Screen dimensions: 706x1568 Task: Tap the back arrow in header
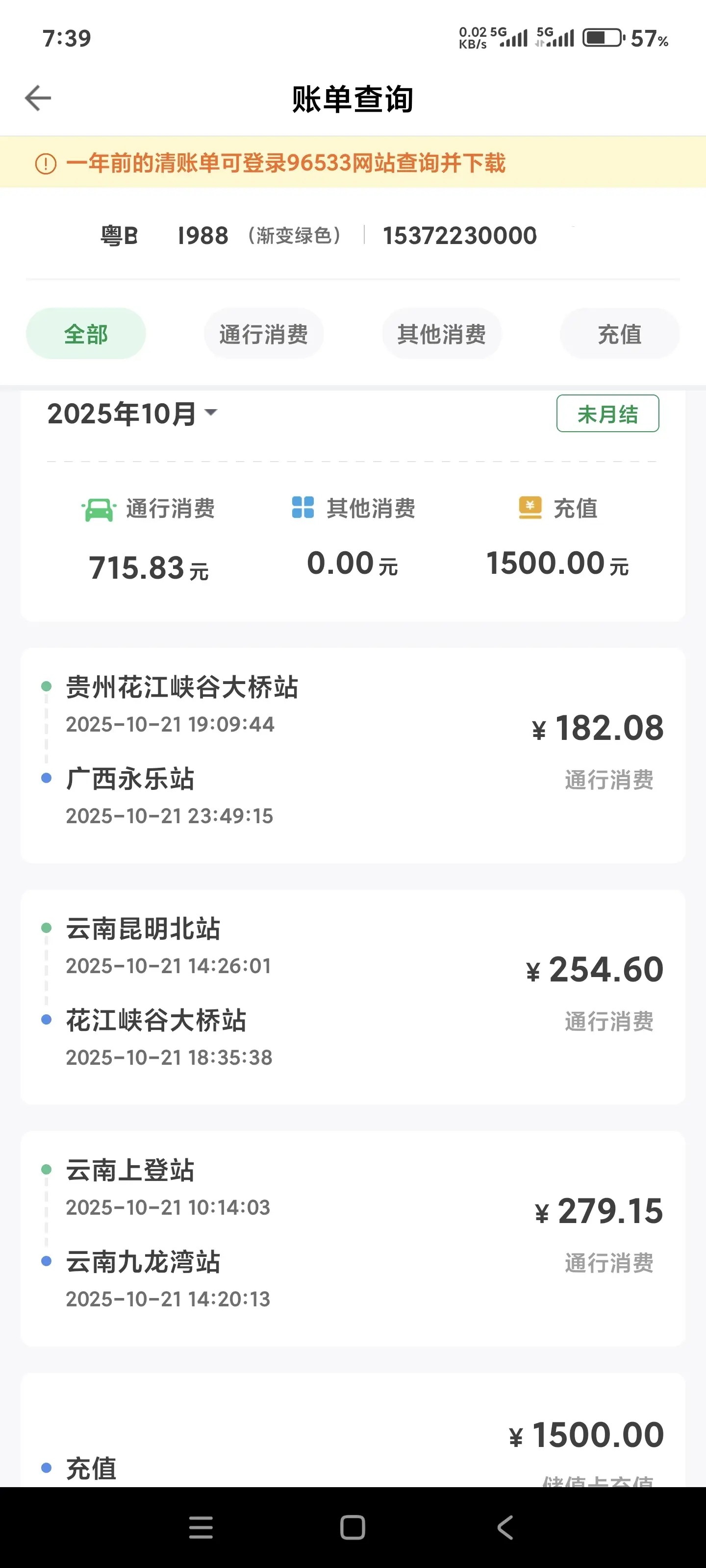coord(38,98)
